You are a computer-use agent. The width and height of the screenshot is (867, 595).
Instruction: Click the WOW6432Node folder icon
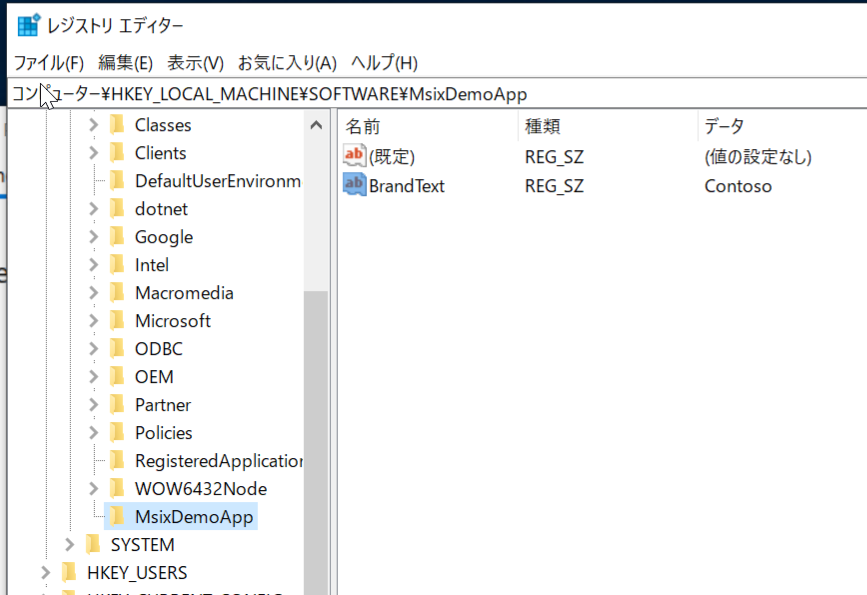(x=117, y=488)
